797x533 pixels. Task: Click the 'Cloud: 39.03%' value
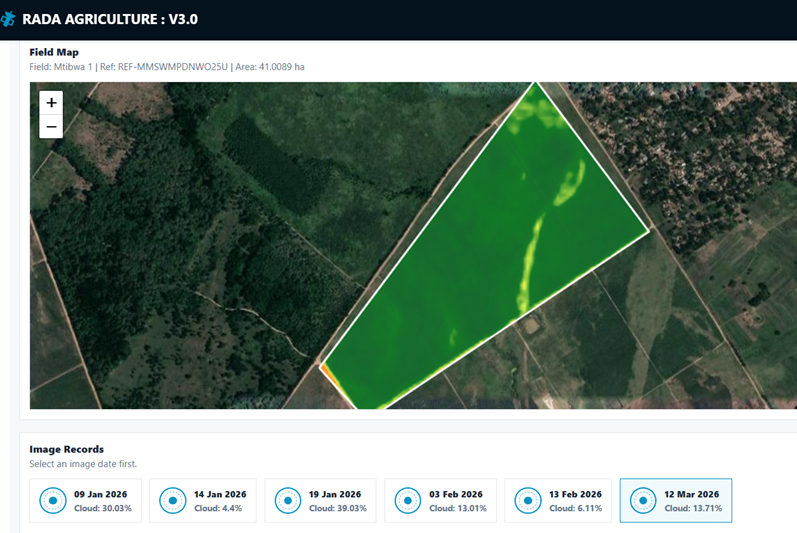coord(338,508)
